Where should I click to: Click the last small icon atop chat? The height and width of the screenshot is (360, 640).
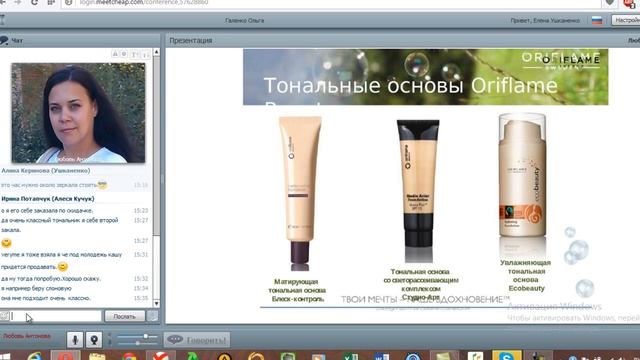tap(146, 54)
